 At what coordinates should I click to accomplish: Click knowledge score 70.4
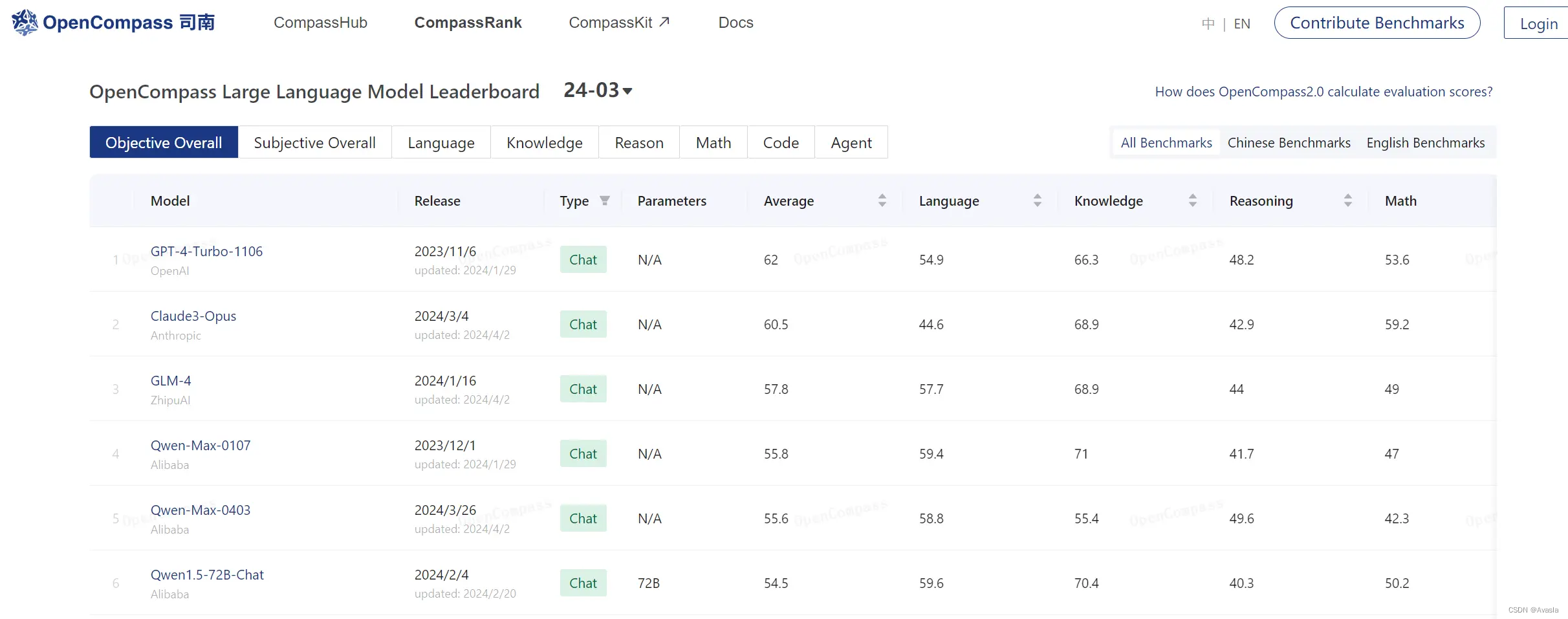pyautogui.click(x=1086, y=583)
